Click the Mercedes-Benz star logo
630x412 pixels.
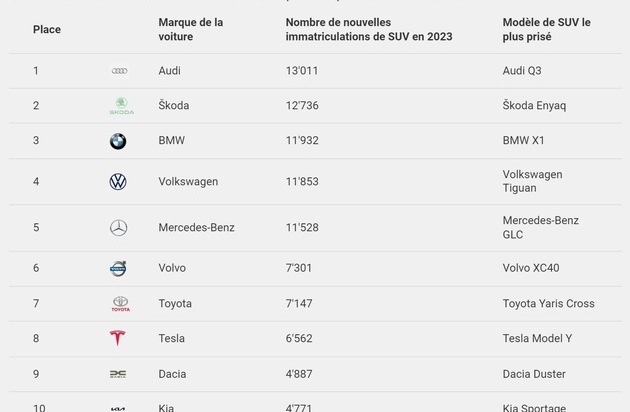[118, 228]
